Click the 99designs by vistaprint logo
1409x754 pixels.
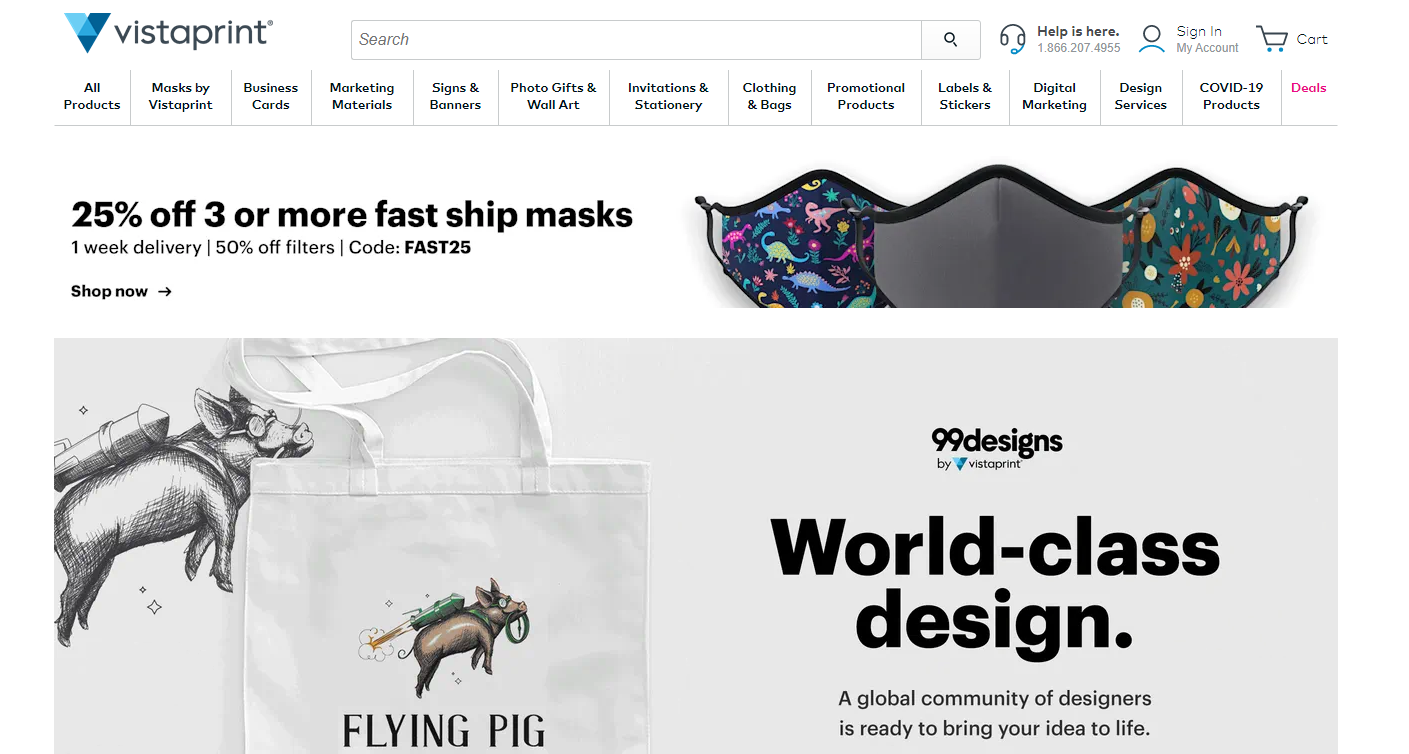tap(997, 448)
